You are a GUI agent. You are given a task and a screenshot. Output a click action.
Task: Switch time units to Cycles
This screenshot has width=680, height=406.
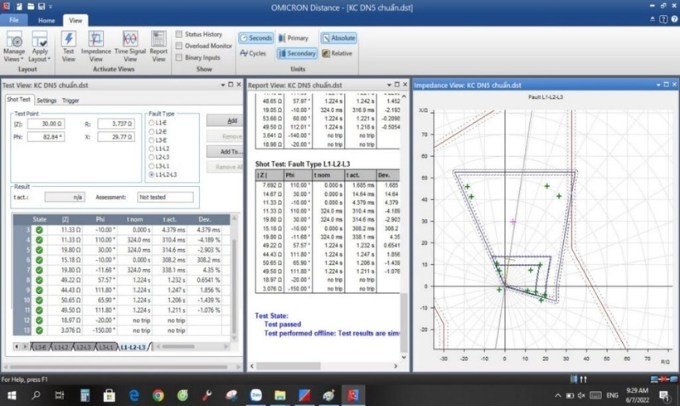pyautogui.click(x=253, y=53)
